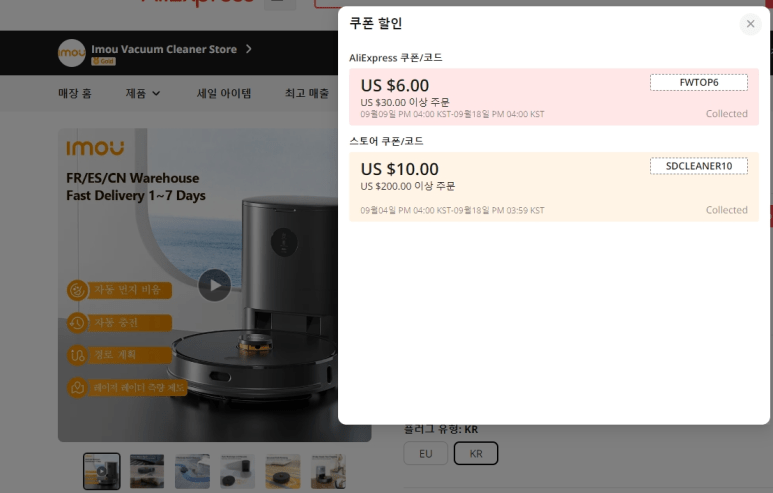Screen dimensions: 773x493
Task: Click the 09월04일 validity date text
Action: coord(453,211)
